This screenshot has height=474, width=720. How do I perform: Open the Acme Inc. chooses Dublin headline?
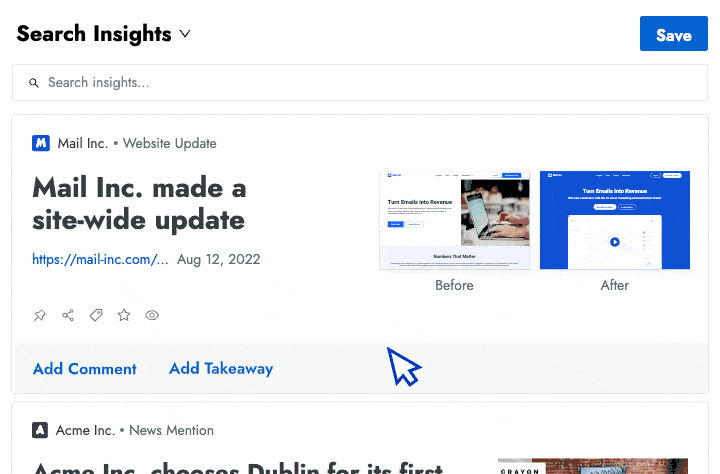pos(238,468)
